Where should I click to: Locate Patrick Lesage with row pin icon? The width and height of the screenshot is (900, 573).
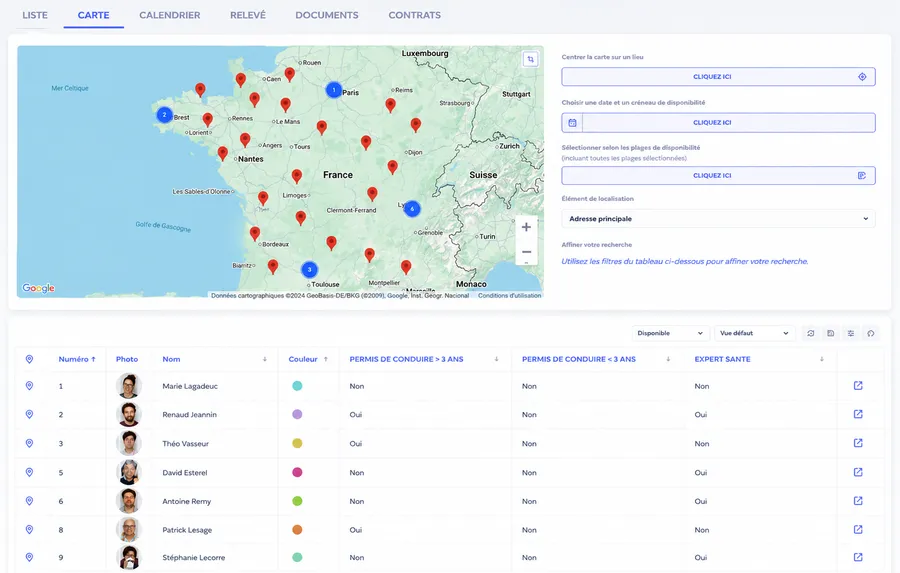point(29,530)
